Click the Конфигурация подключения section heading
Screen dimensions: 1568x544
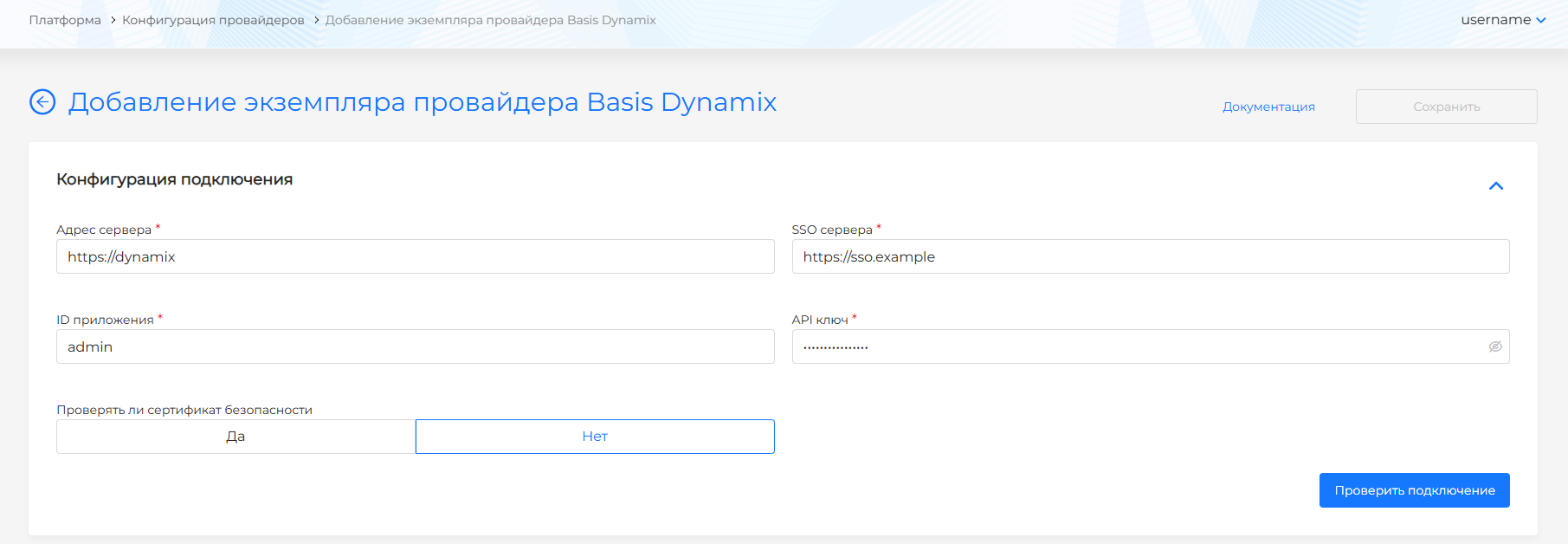[x=174, y=179]
